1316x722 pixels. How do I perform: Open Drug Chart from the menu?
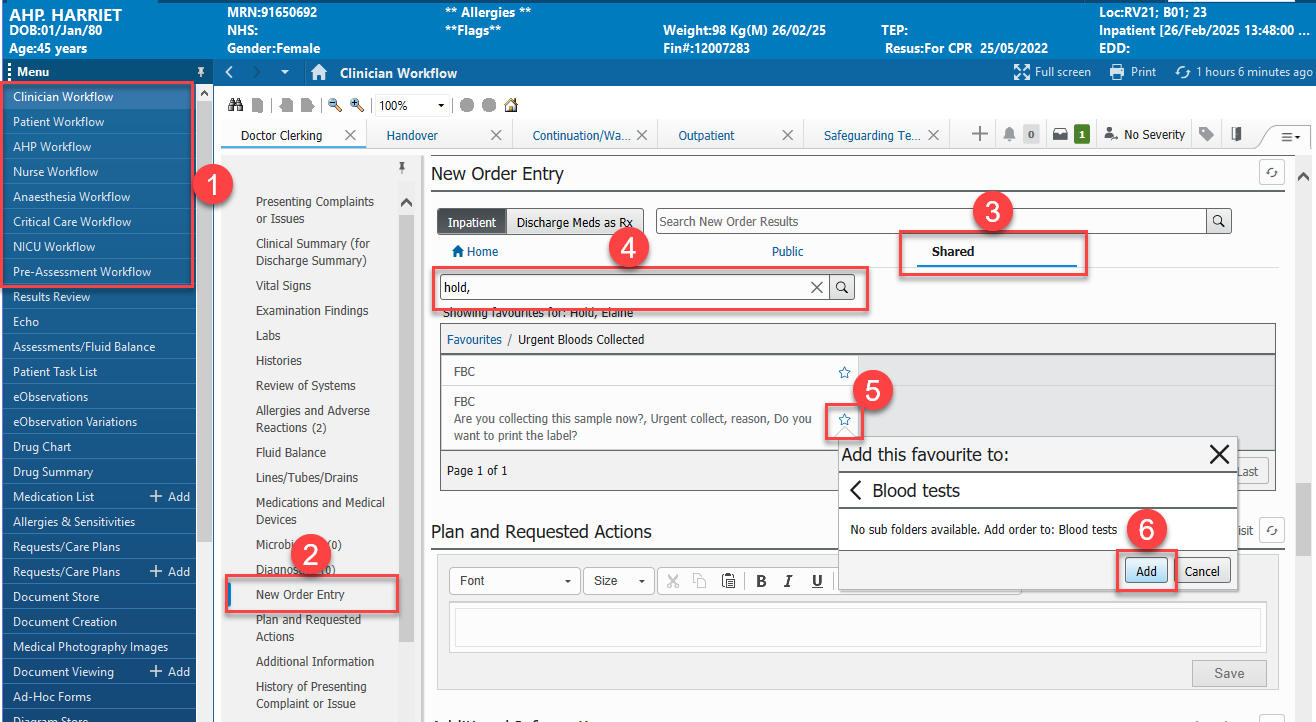click(x=42, y=446)
